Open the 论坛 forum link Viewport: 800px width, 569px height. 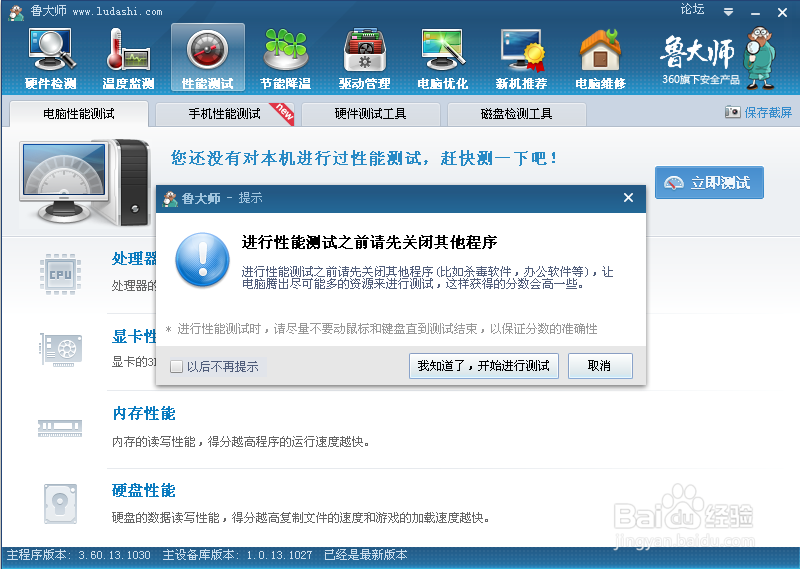pos(692,10)
